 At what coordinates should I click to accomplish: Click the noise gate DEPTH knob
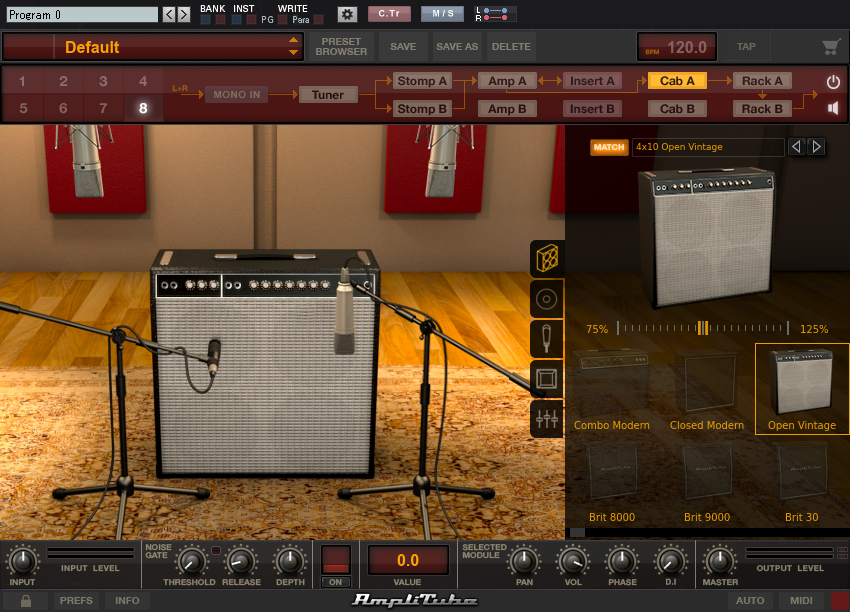[290, 561]
